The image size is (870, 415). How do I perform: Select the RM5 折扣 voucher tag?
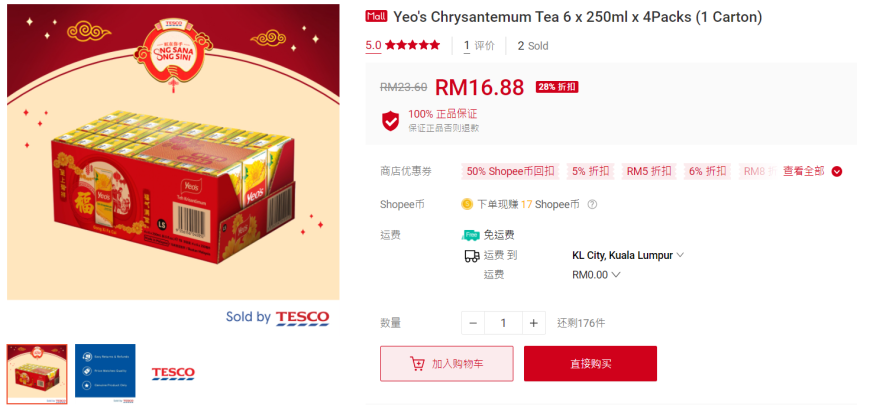649,171
